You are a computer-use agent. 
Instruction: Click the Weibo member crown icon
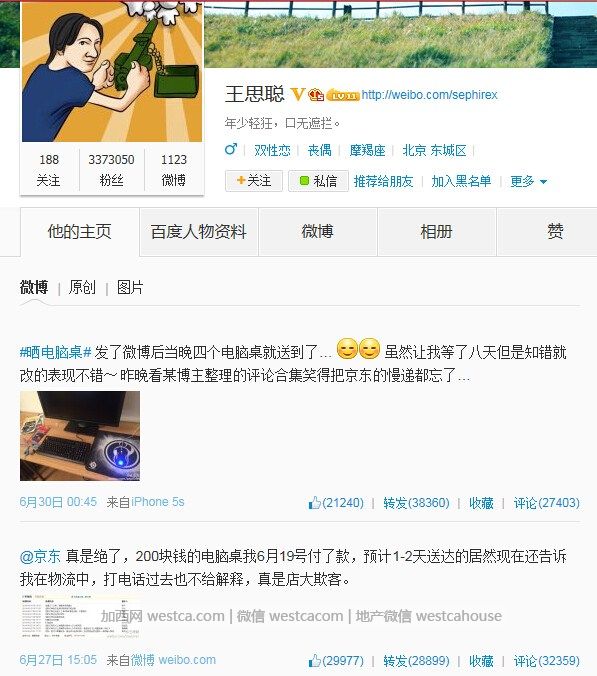click(316, 94)
